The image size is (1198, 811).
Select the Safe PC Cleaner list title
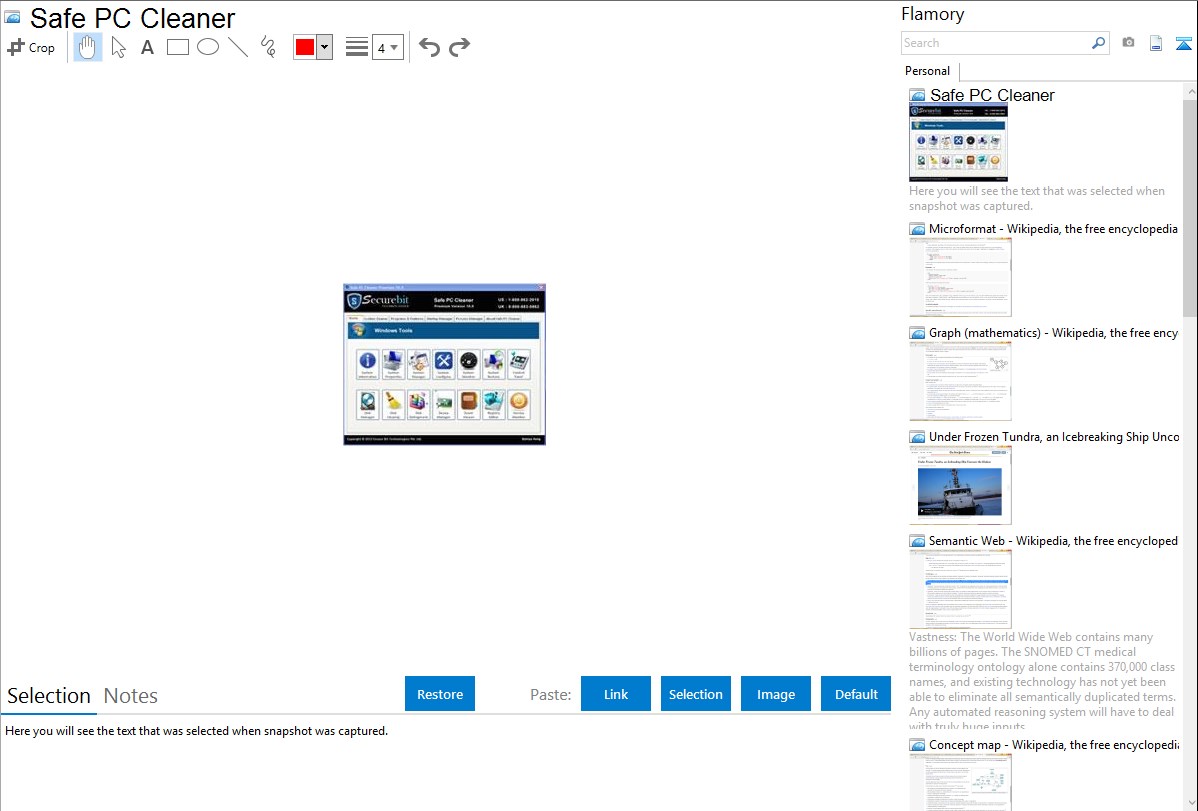click(x=992, y=96)
